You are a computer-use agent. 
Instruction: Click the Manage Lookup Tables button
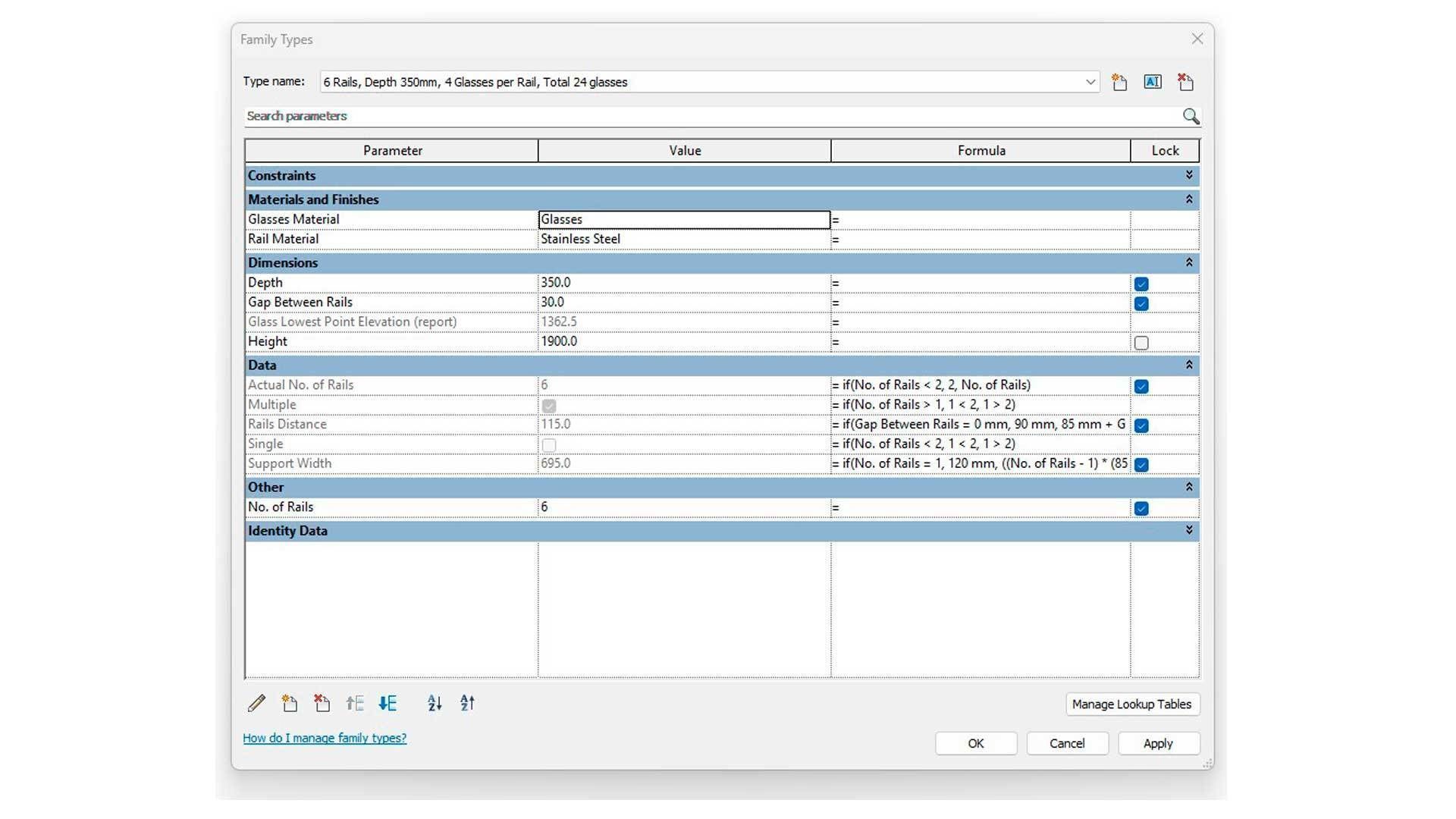pos(1131,704)
